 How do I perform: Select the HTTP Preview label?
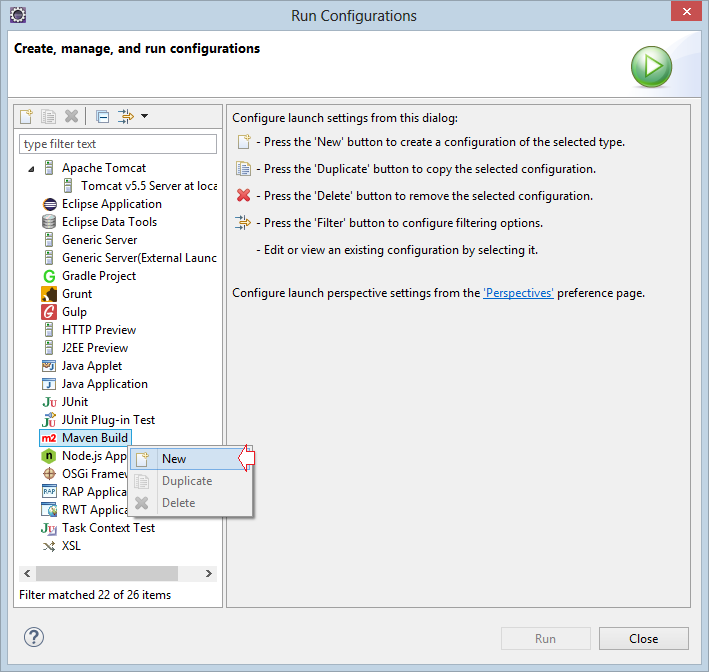pos(99,330)
